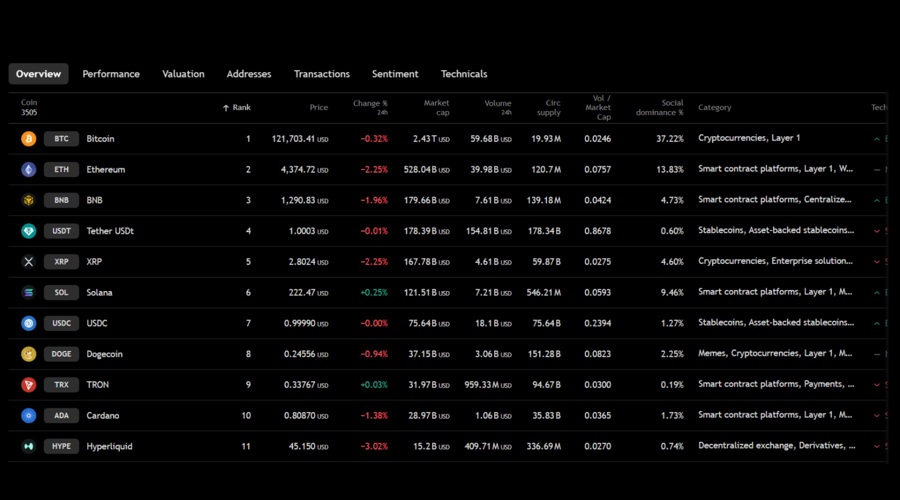Click the SOL ticker badge
Image resolution: width=900 pixels, height=500 pixels.
pyautogui.click(x=61, y=293)
